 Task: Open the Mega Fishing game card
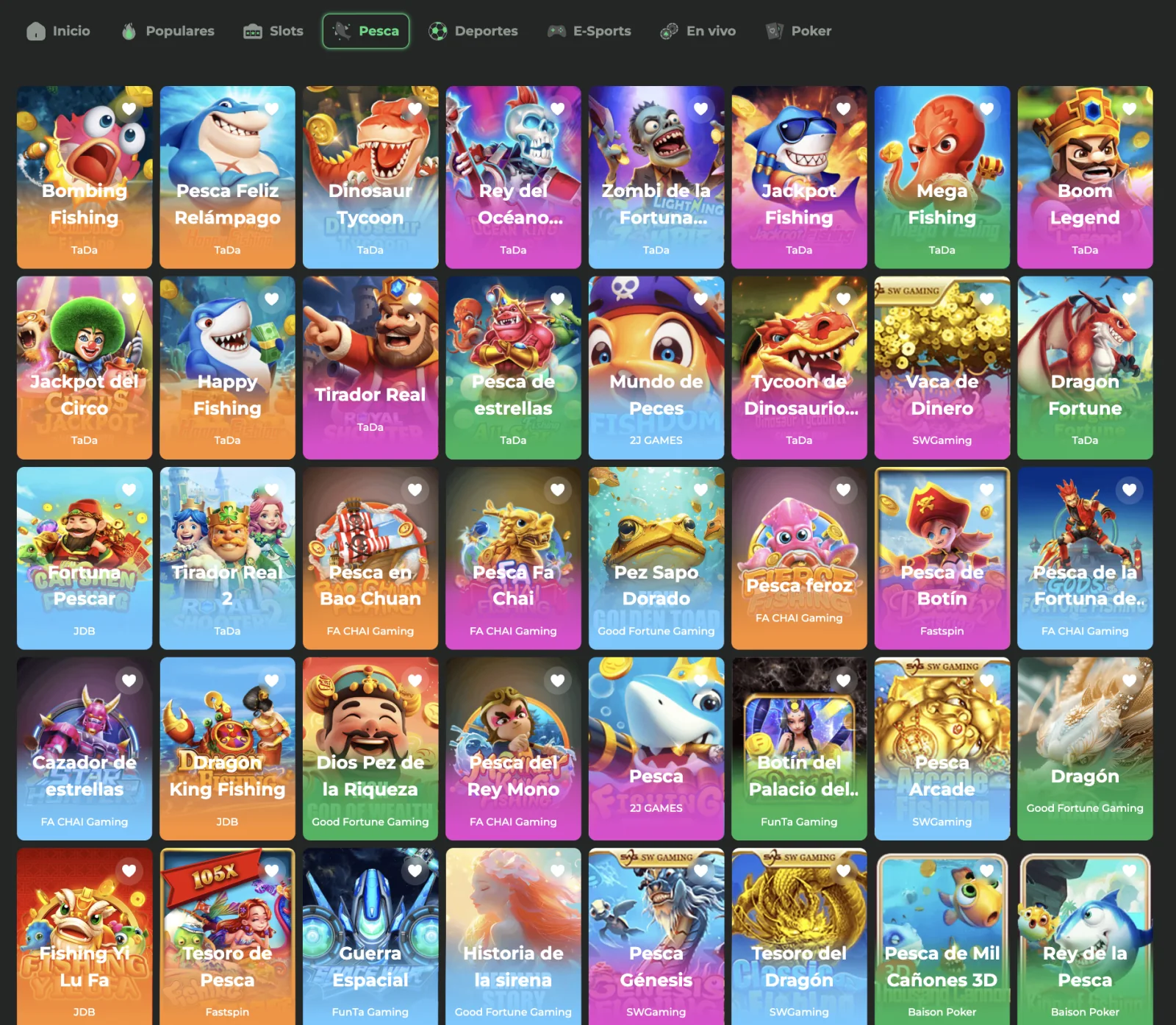click(942, 177)
